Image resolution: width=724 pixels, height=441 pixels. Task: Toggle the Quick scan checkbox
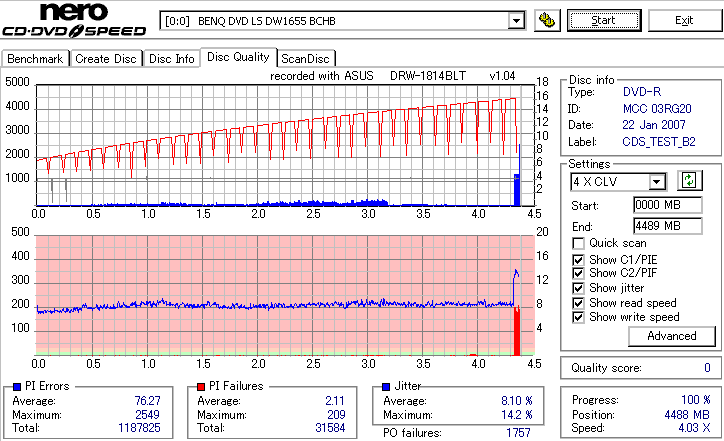pos(578,243)
